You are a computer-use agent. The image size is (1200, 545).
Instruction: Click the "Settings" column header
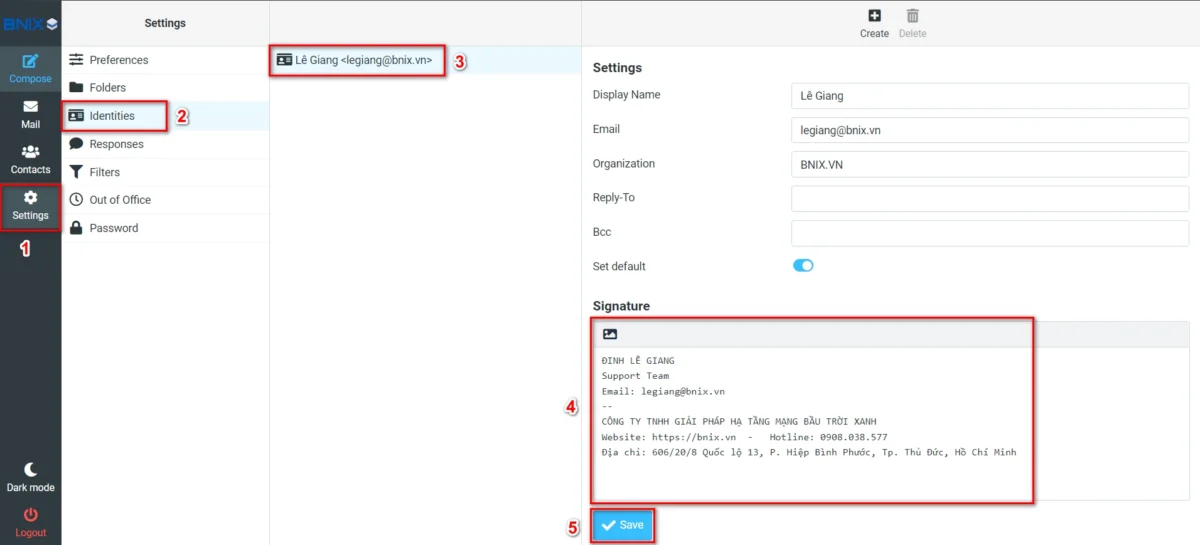tap(165, 23)
